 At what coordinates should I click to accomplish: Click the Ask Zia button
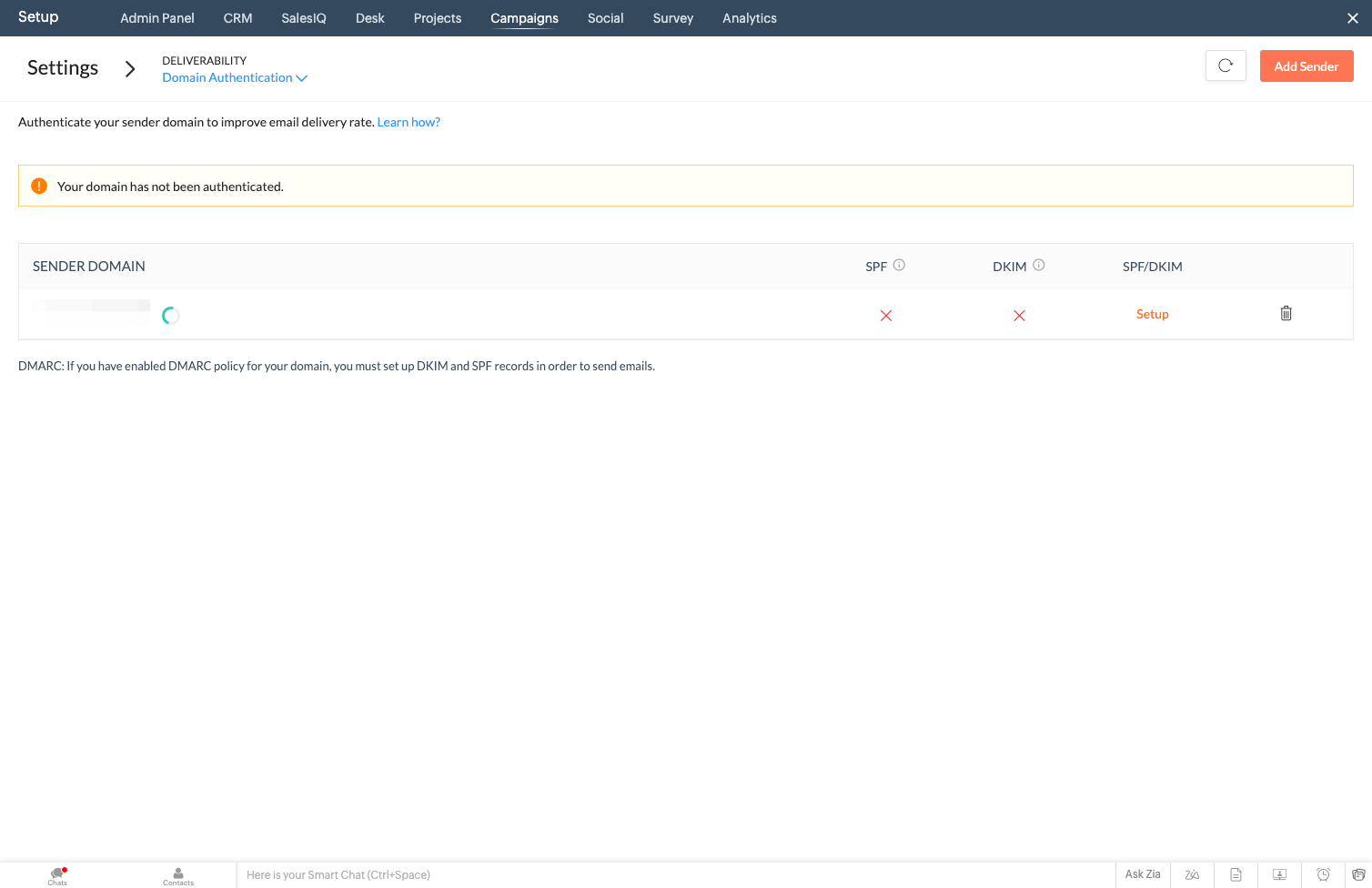tap(1143, 874)
